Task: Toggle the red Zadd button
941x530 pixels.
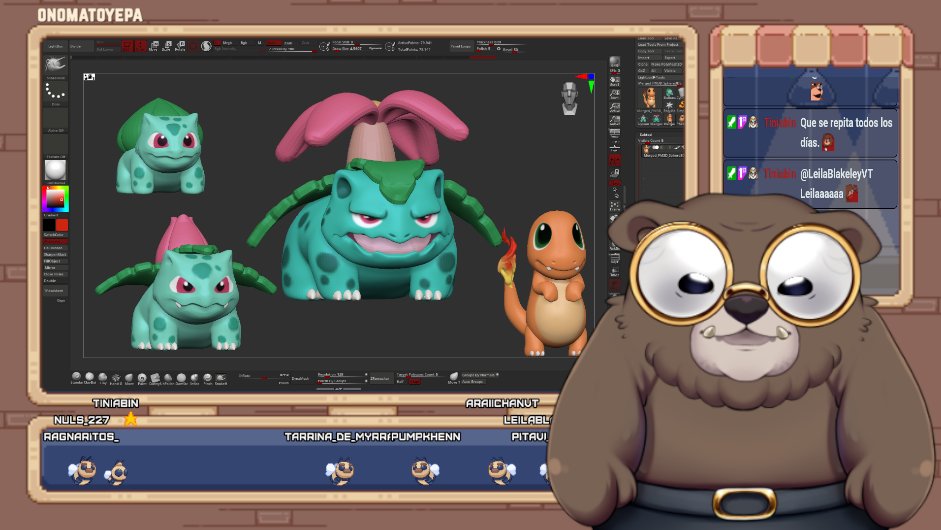Action: tap(274, 43)
